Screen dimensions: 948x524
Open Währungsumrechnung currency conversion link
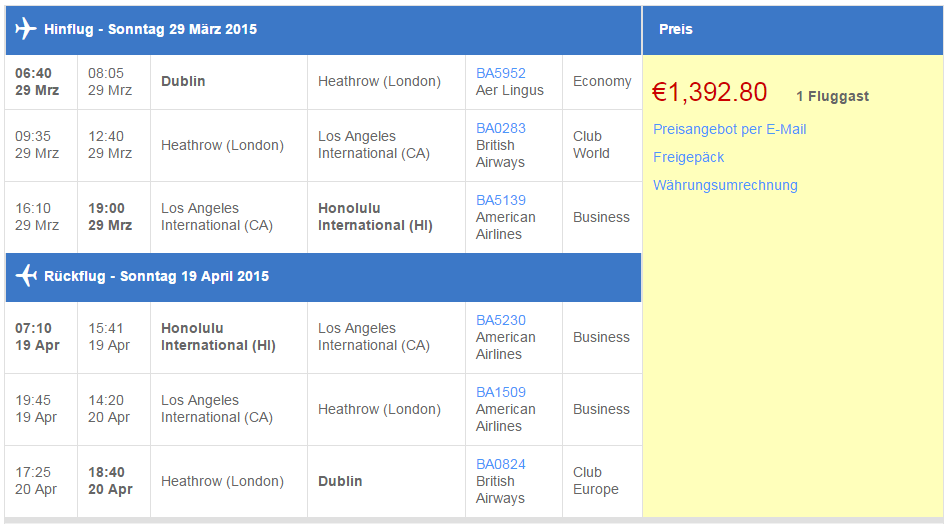tap(725, 185)
